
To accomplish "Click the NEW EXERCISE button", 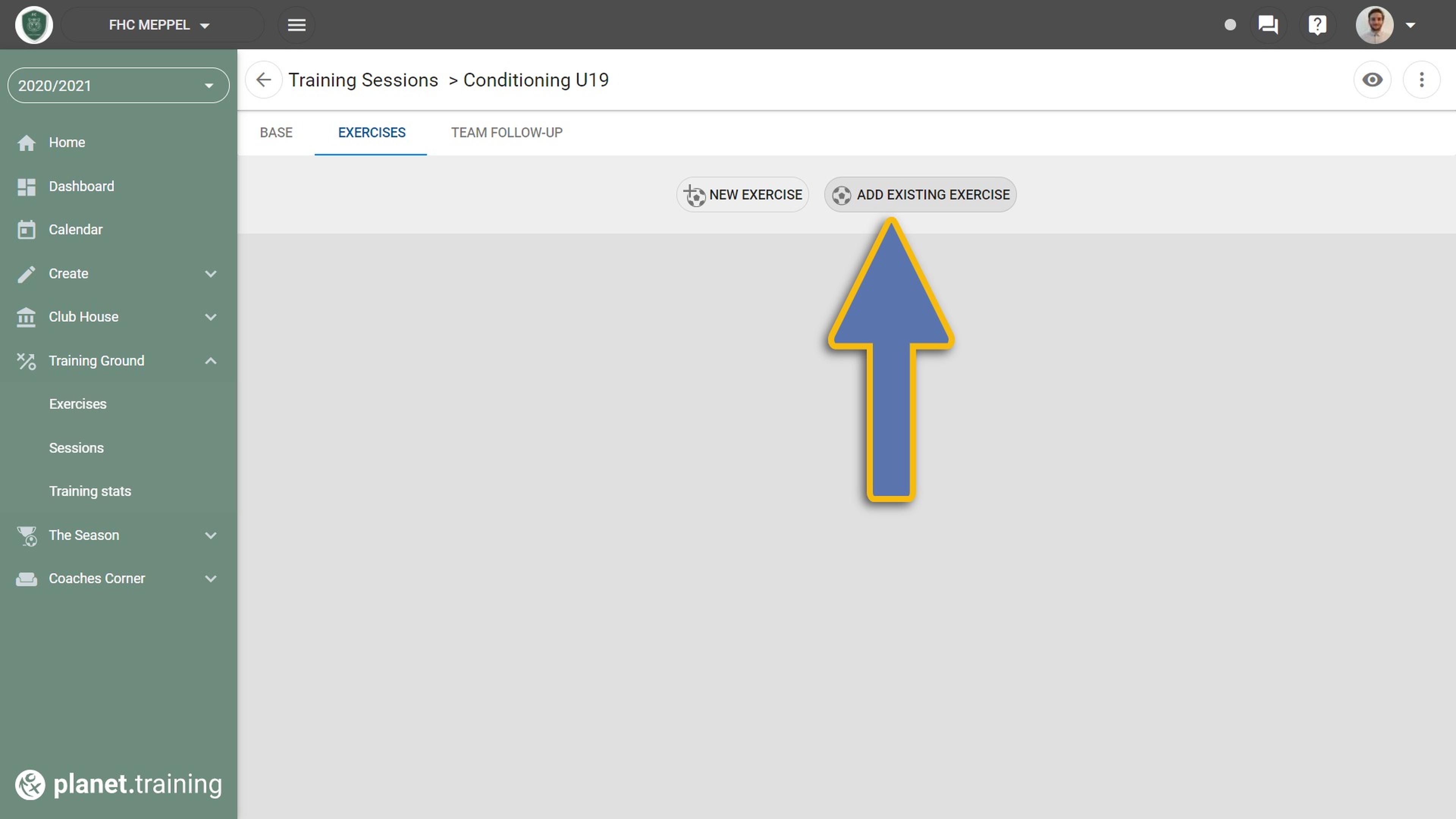I will coord(742,195).
